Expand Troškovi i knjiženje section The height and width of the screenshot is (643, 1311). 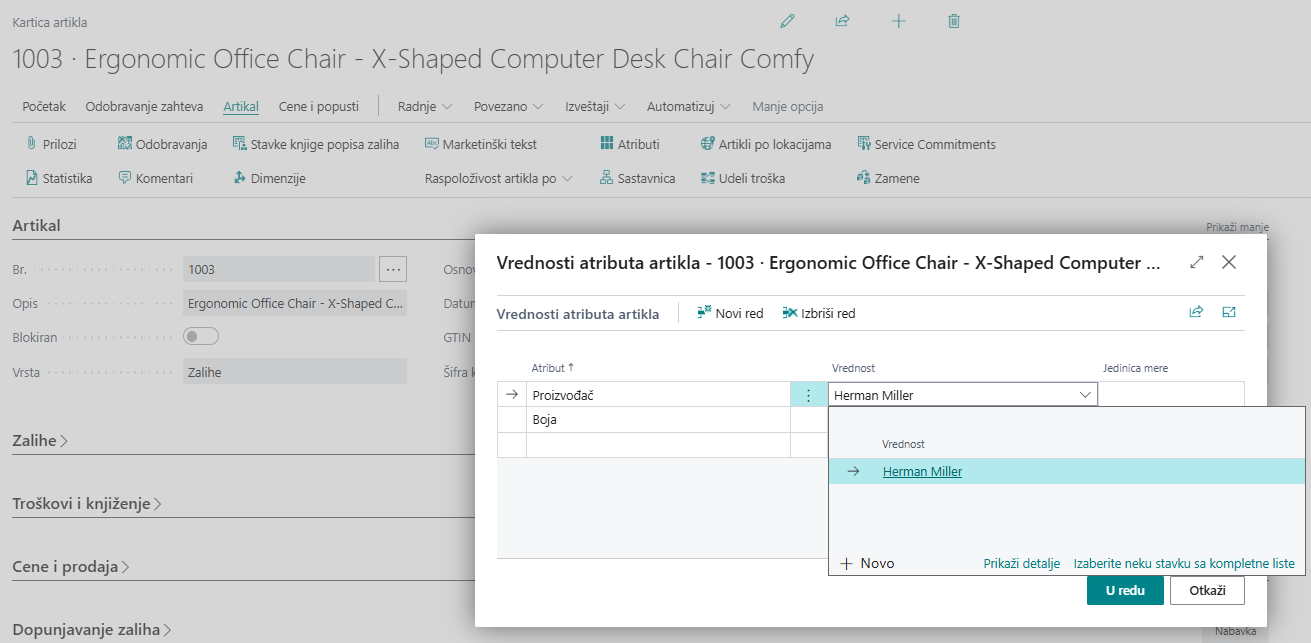pyautogui.click(x=87, y=504)
